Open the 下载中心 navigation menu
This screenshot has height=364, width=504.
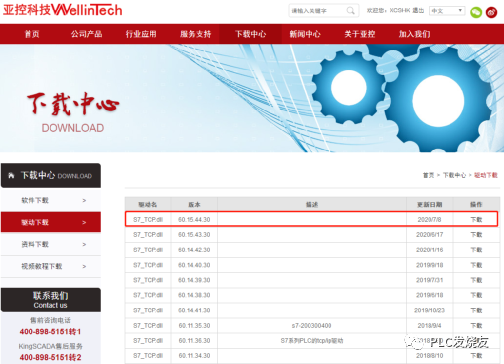tap(251, 34)
